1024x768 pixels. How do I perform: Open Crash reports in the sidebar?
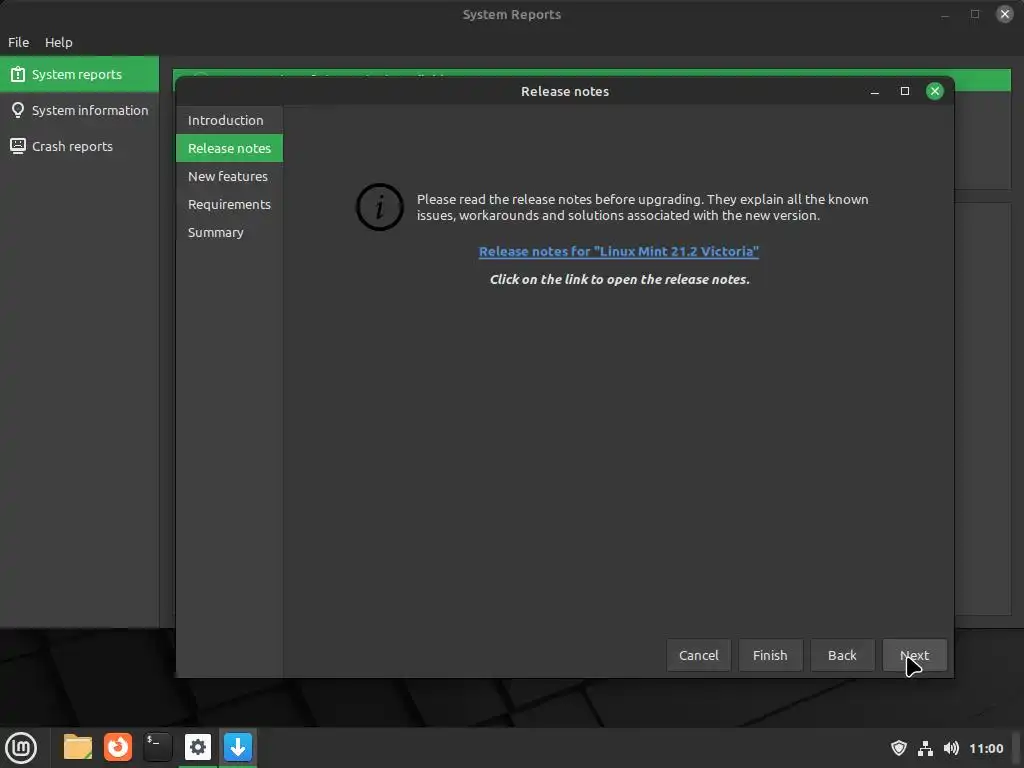click(x=80, y=146)
